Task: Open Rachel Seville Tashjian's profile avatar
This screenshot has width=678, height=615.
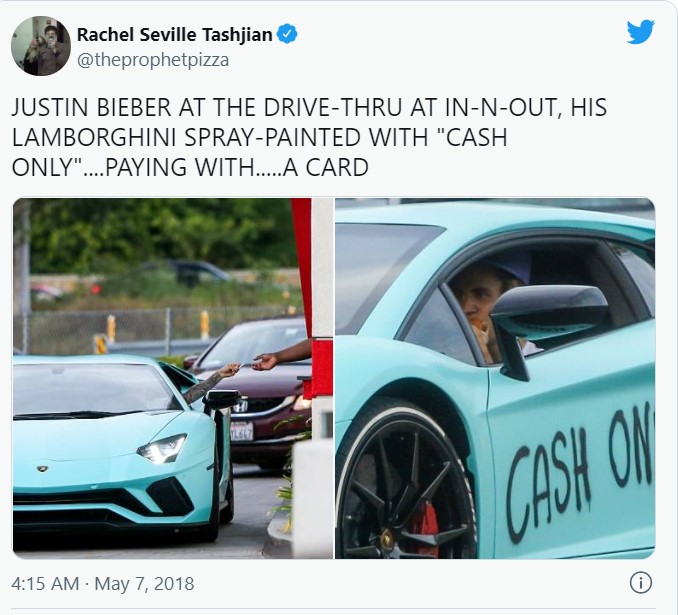Action: tap(41, 46)
